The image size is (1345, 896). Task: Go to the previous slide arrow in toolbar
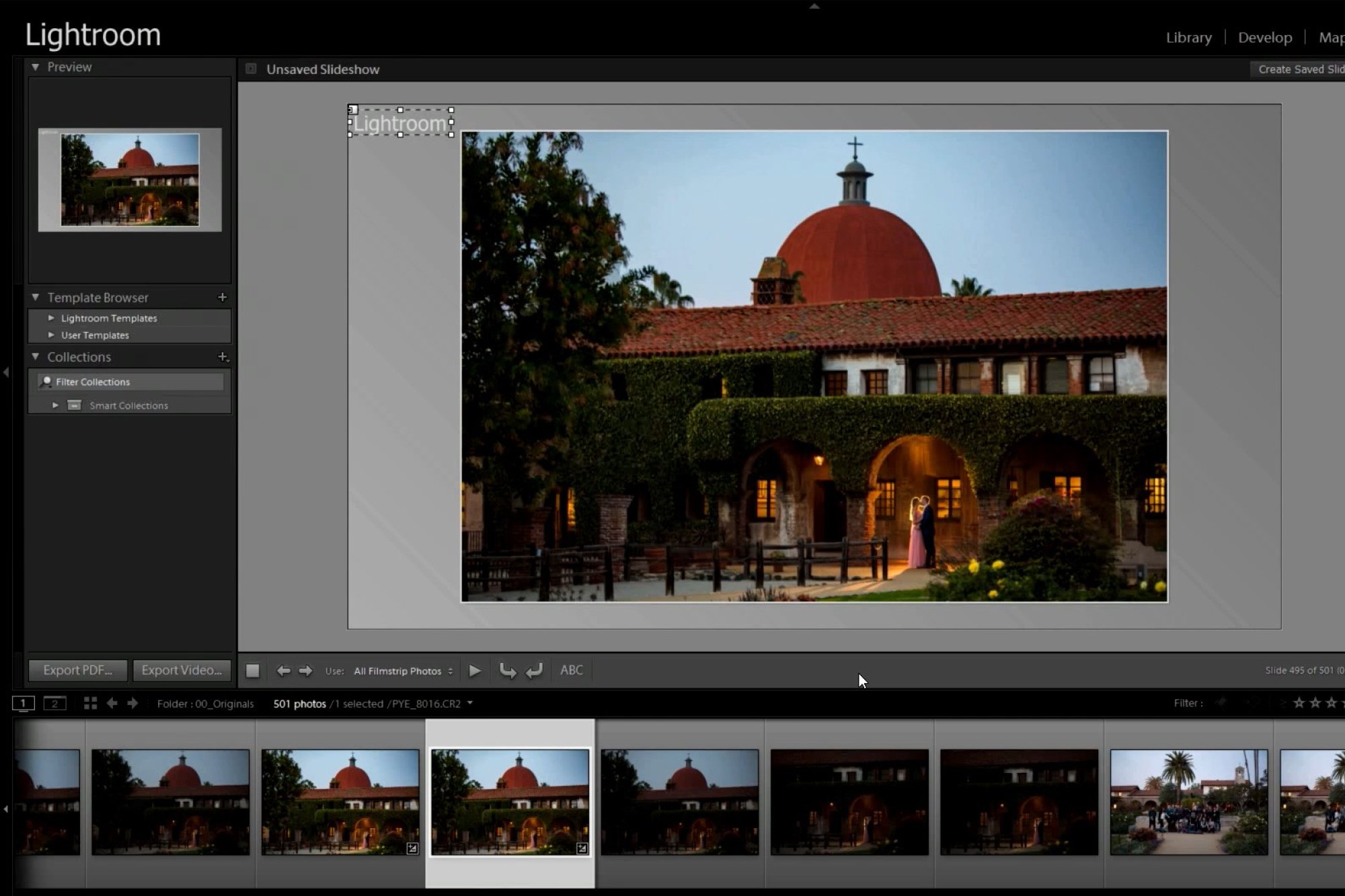283,670
